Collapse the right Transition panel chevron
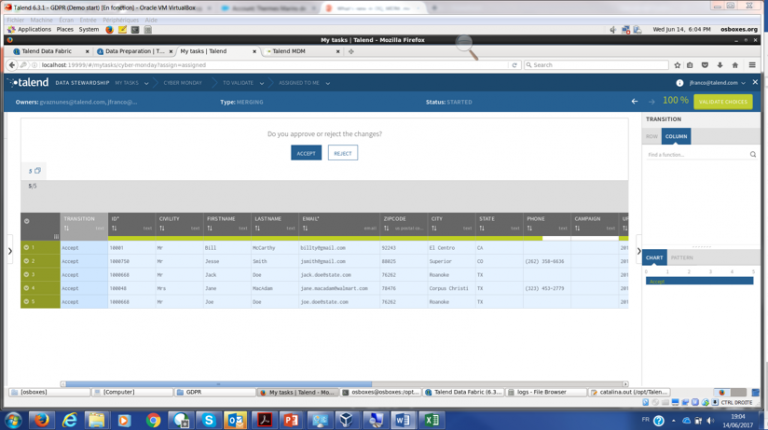This screenshot has width=768, height=430. (639, 251)
